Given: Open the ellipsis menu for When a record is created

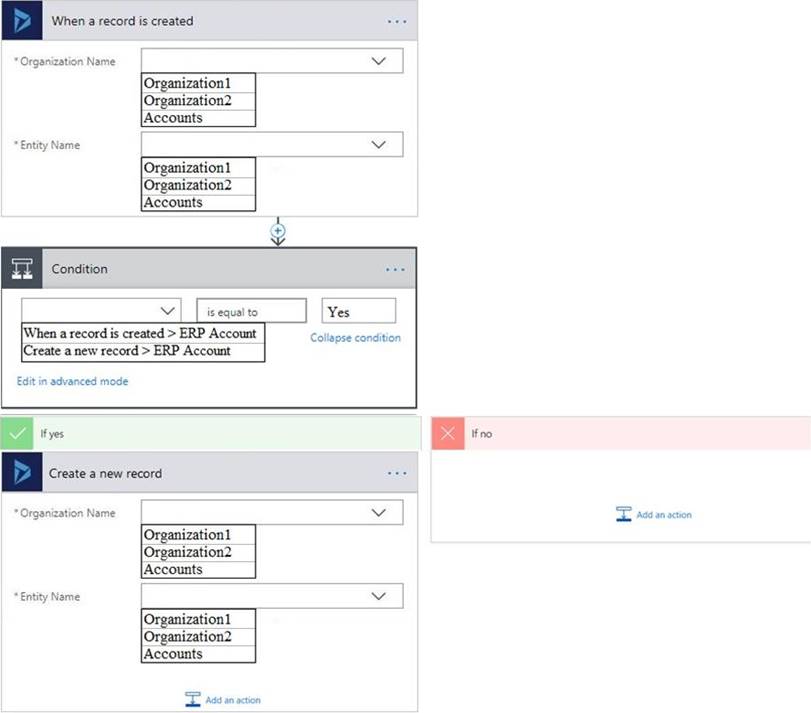Looking at the screenshot, I should click(396, 21).
